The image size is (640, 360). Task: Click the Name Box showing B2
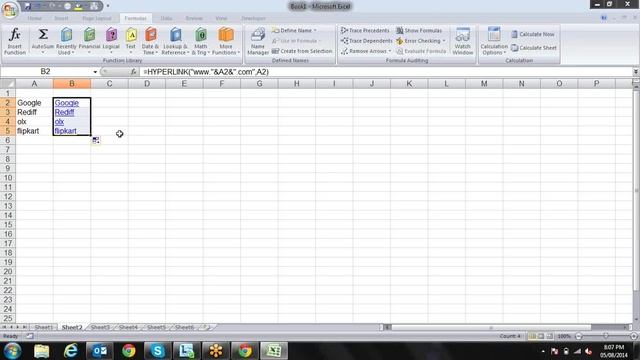click(46, 72)
